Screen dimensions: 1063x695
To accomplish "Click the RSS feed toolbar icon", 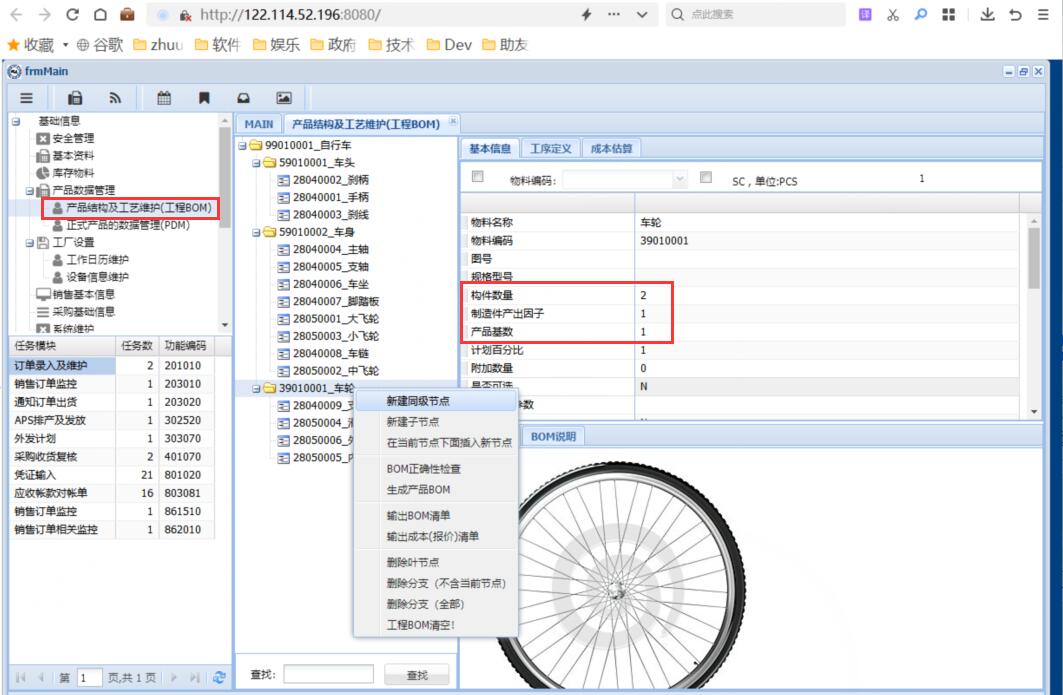I will (115, 98).
